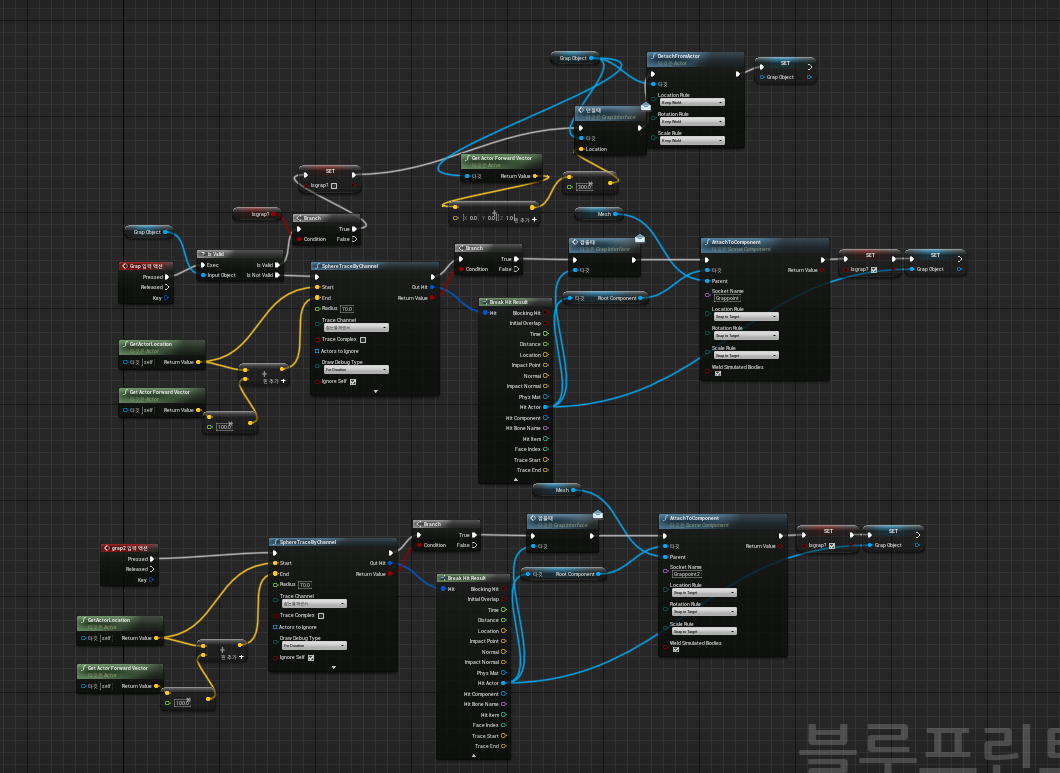Image resolution: width=1060 pixels, height=773 pixels.
Task: Open Rotation Rule dropdown on Grappoint2 attach node
Action: (x=704, y=611)
